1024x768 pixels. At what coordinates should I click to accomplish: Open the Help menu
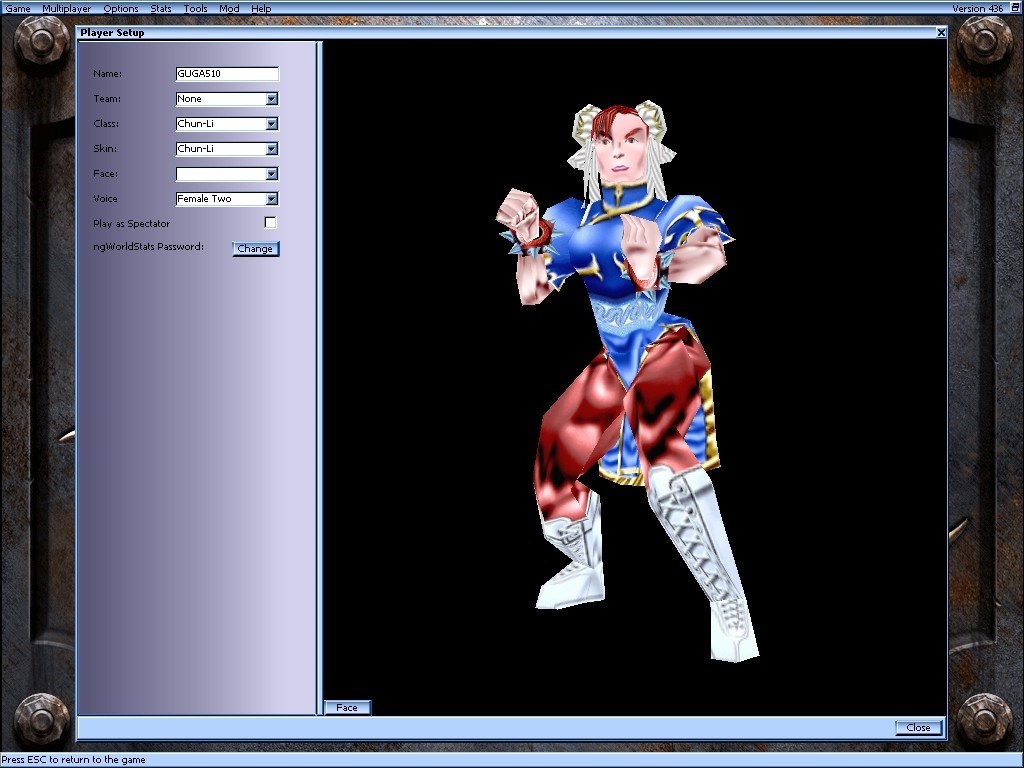tap(261, 8)
